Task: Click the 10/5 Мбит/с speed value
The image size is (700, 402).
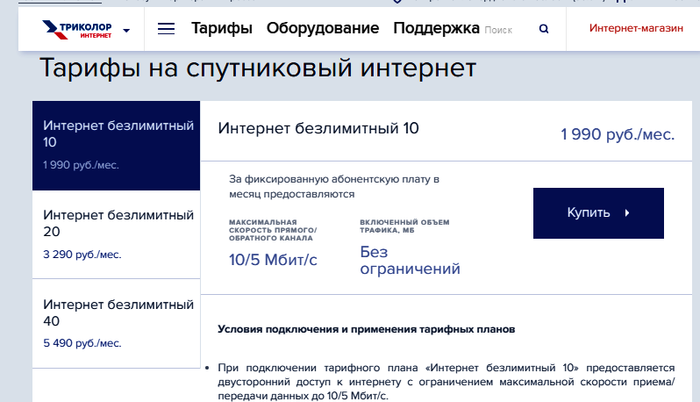Action: coord(273,260)
